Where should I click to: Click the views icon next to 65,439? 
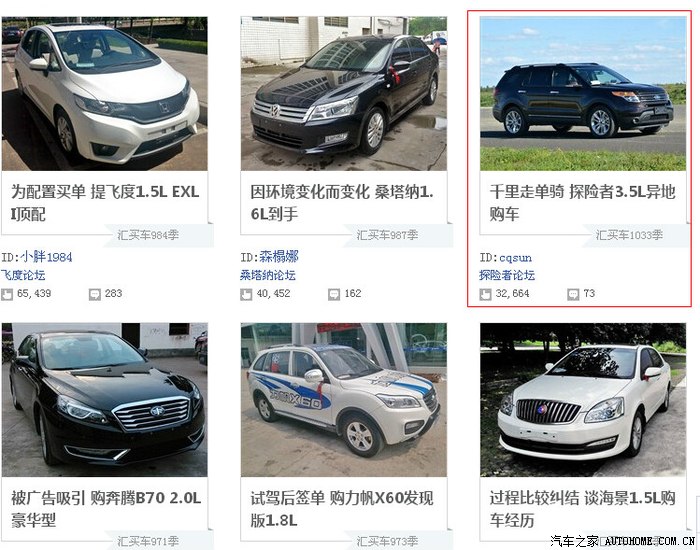7,295
